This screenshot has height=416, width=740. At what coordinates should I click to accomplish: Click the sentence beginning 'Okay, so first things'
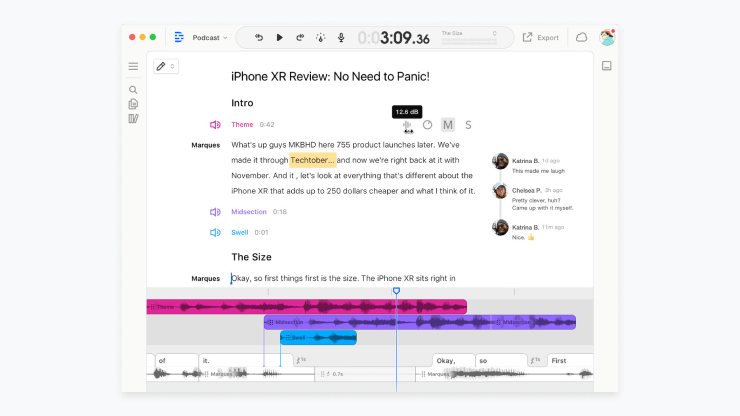(x=343, y=279)
